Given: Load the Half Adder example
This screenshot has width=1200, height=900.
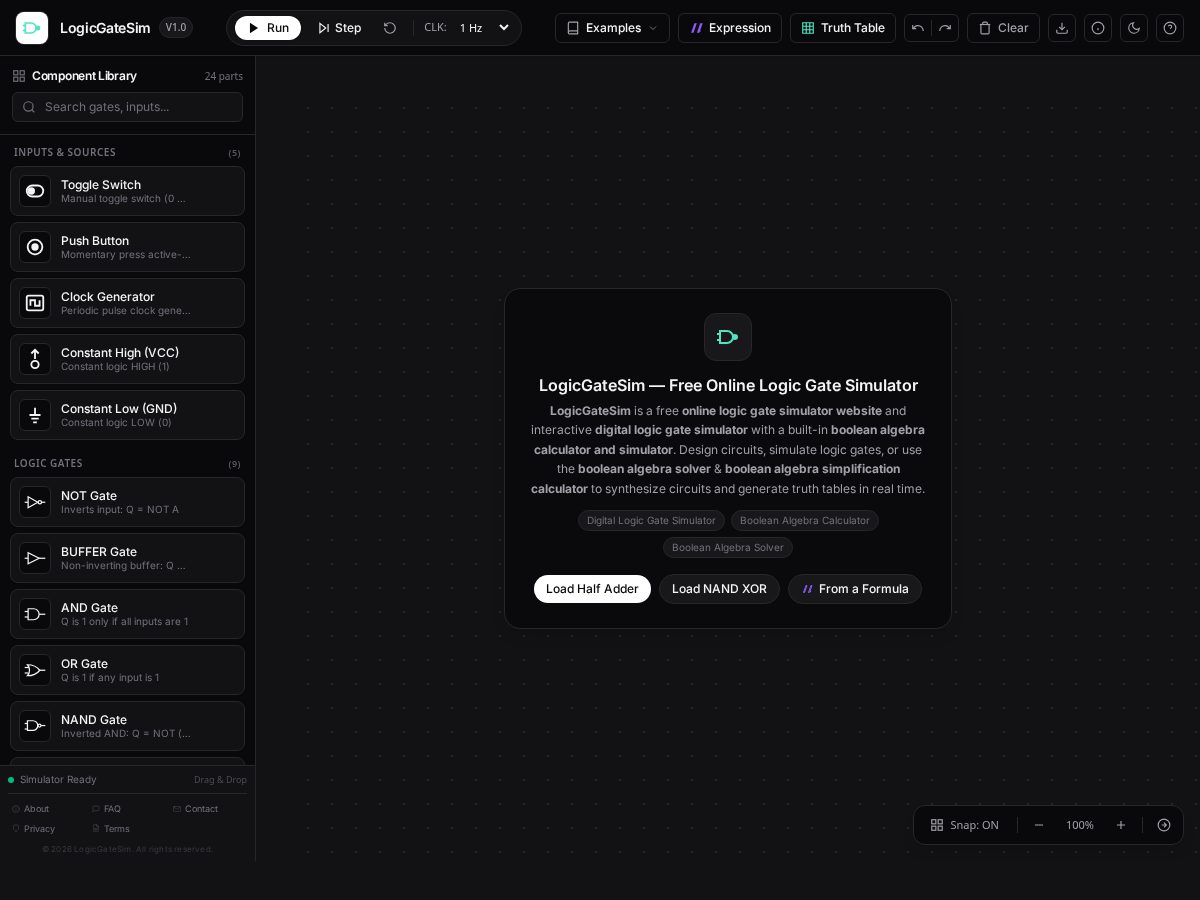Looking at the screenshot, I should [x=592, y=589].
